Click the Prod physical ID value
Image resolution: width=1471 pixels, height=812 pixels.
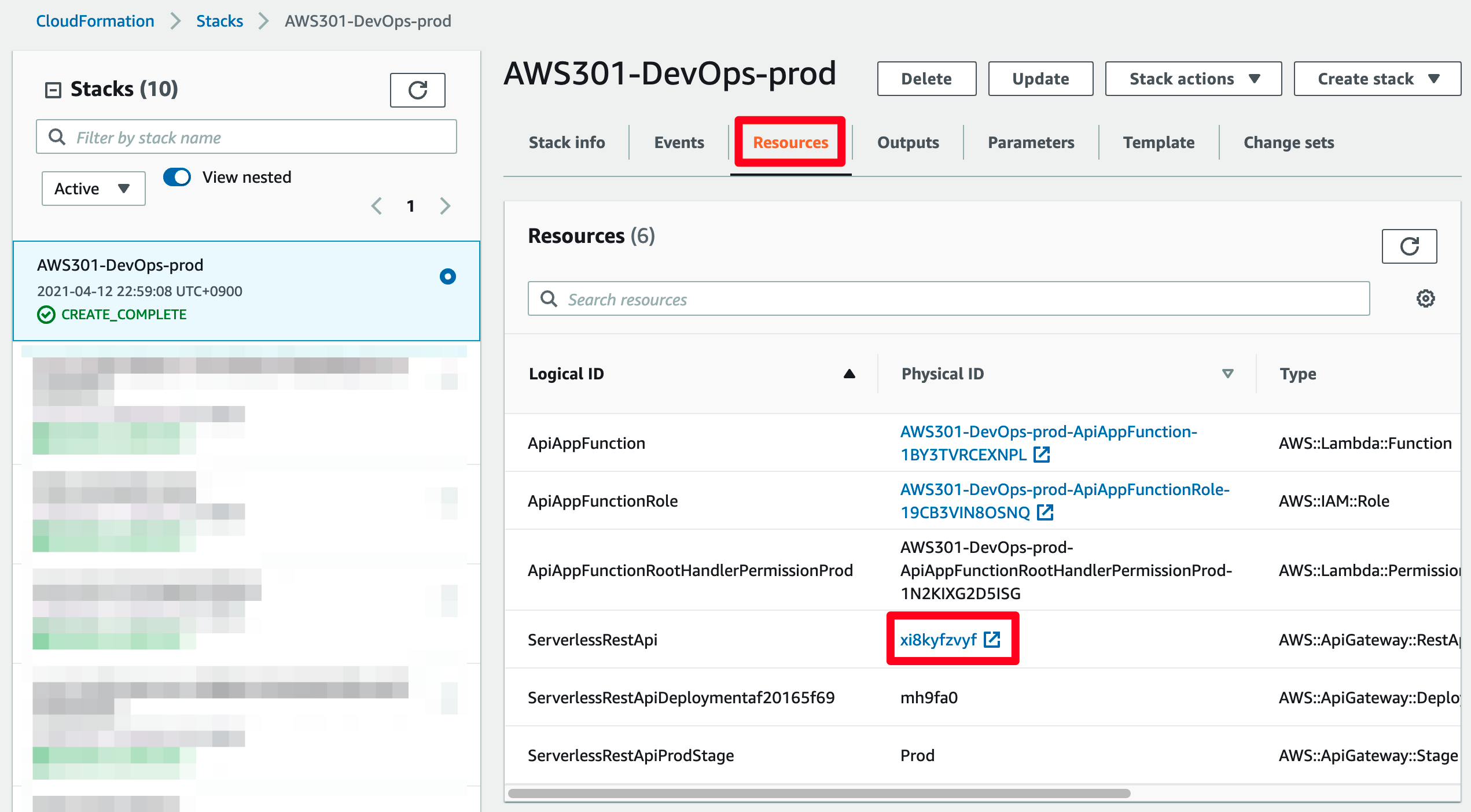click(917, 755)
